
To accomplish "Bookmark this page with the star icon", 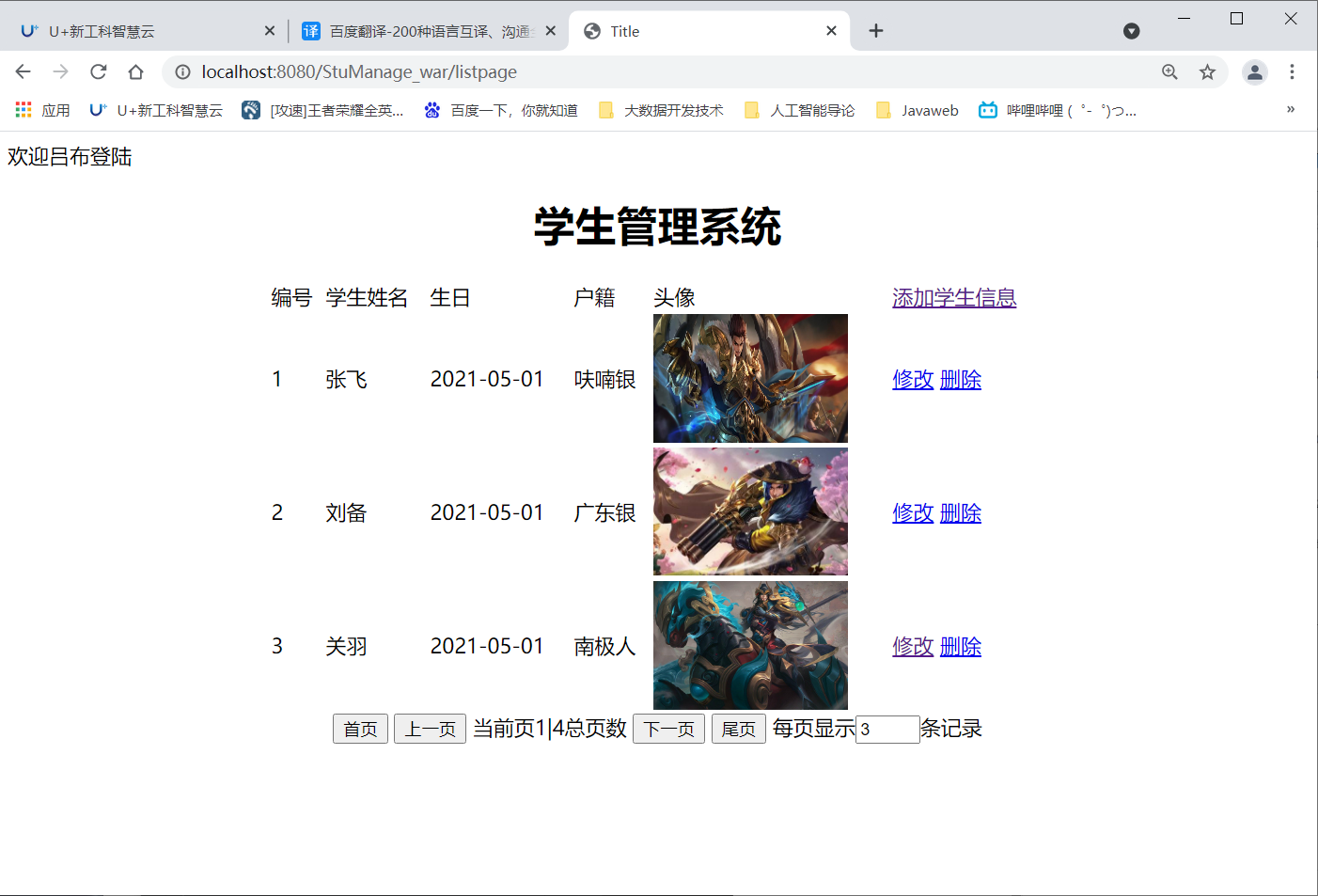I will click(x=1207, y=71).
